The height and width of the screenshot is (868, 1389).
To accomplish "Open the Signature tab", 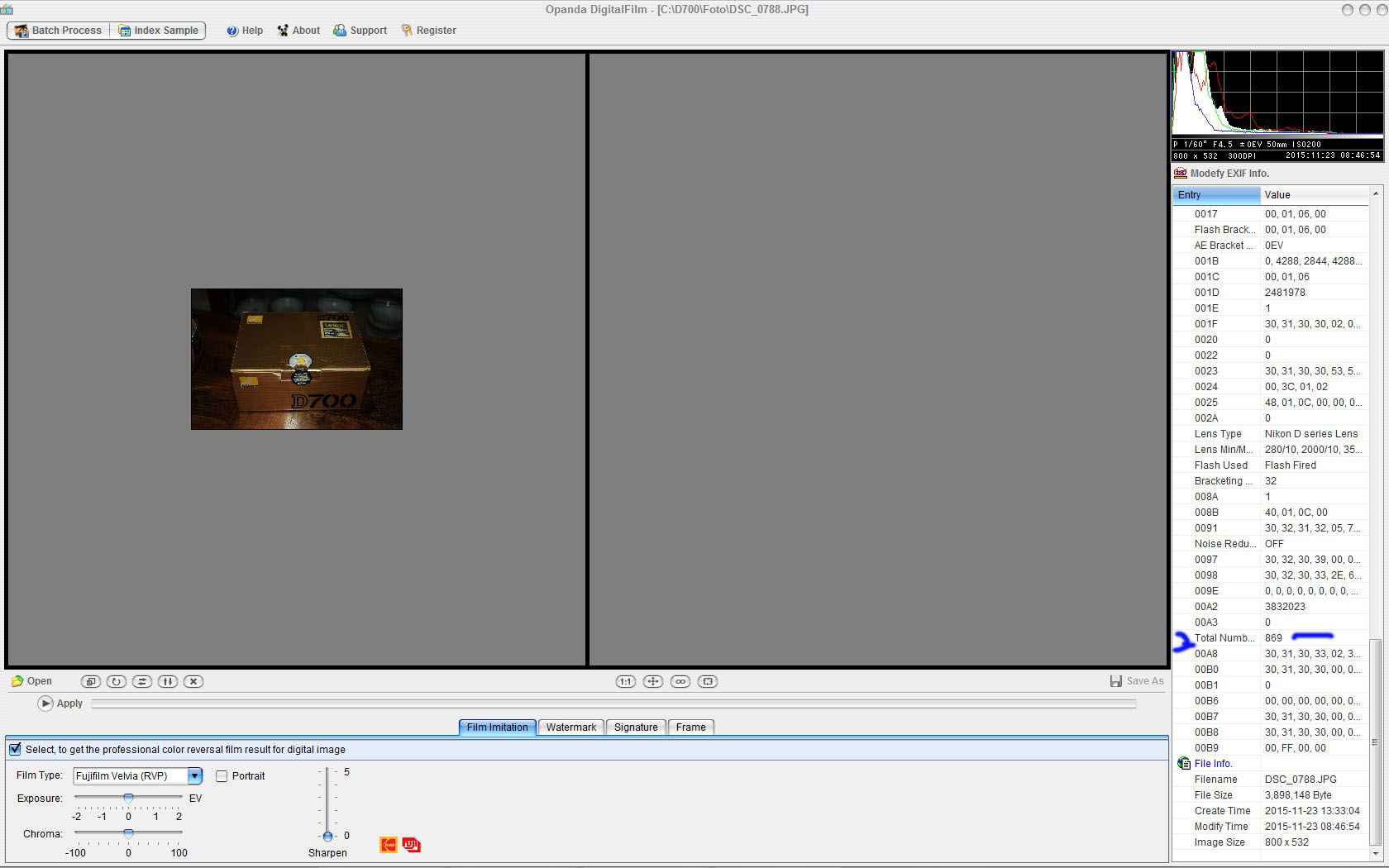I will [636, 727].
